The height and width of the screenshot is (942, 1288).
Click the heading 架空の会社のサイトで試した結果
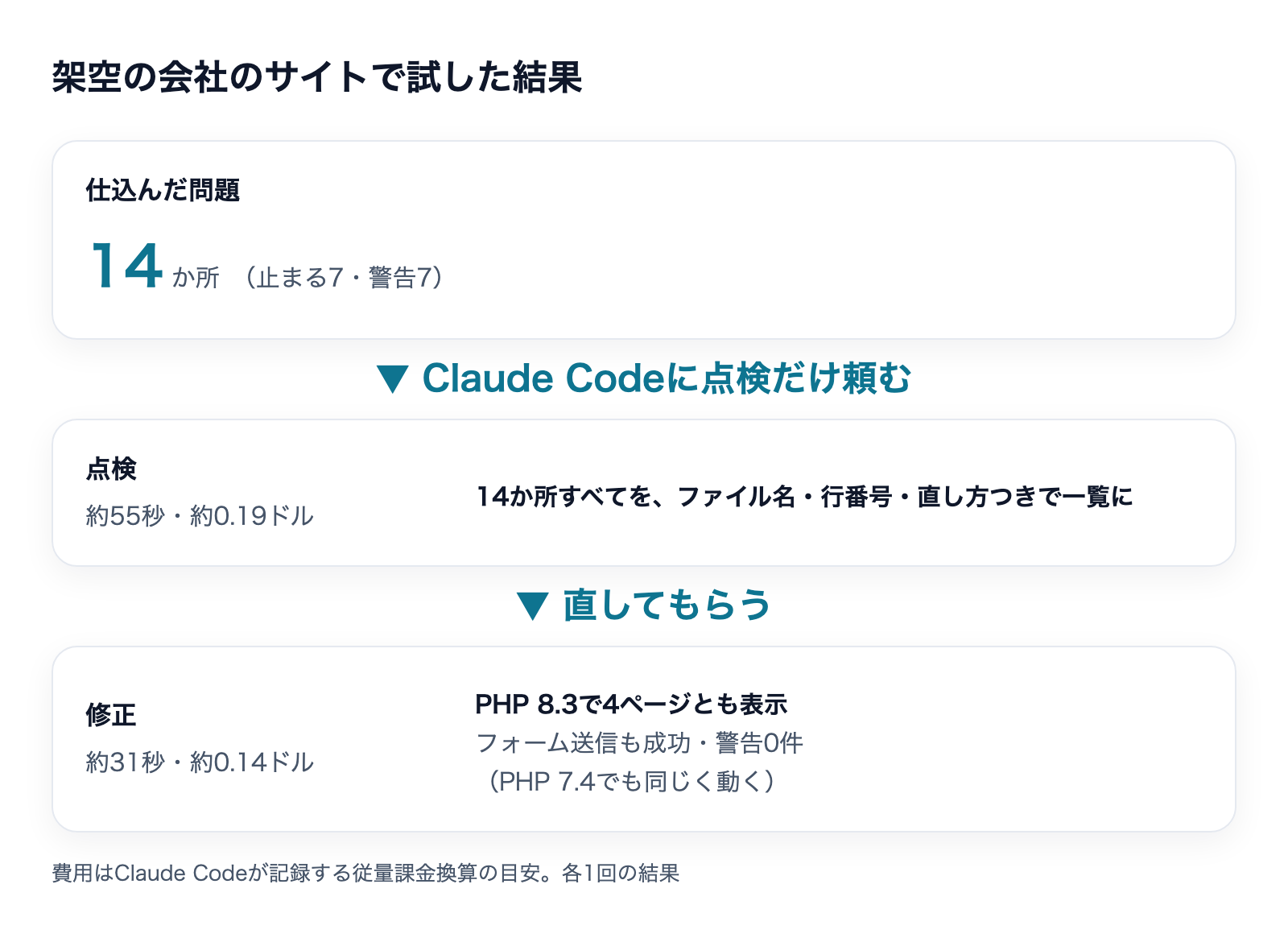(317, 77)
